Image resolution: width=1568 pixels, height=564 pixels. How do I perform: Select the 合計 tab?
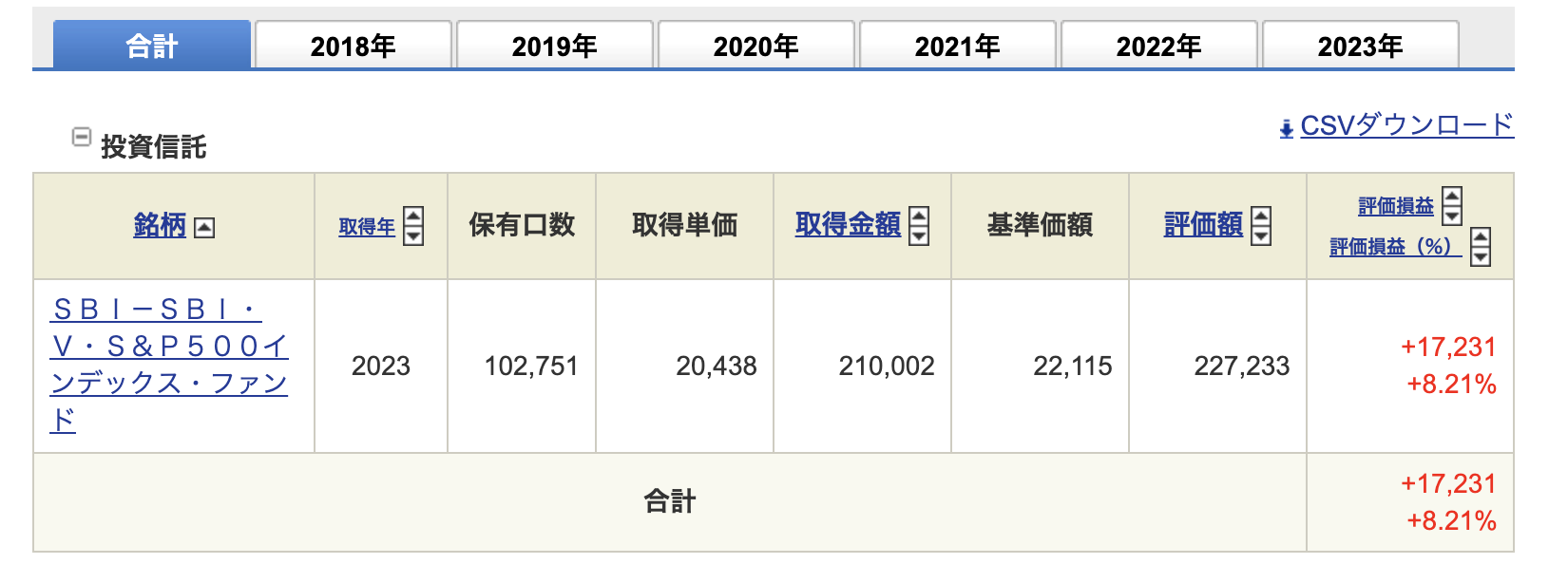point(152,46)
